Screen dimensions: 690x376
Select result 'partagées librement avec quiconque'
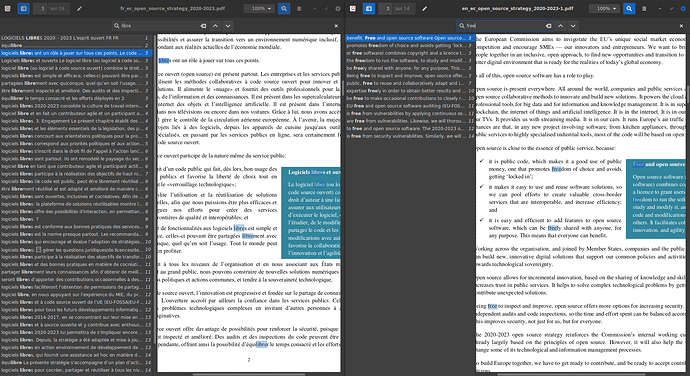(76, 83)
